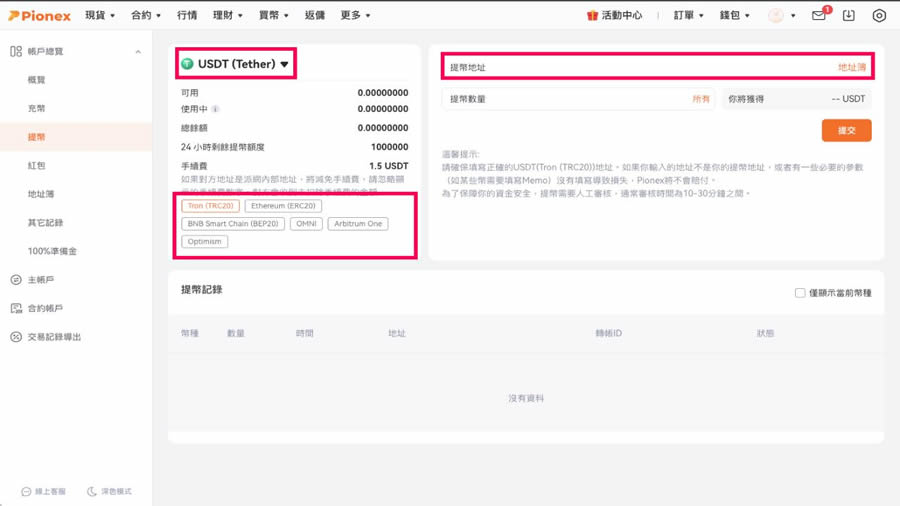This screenshot has height=506, width=900.
Task: Click the 提幣數量 input field
Action: [565, 99]
